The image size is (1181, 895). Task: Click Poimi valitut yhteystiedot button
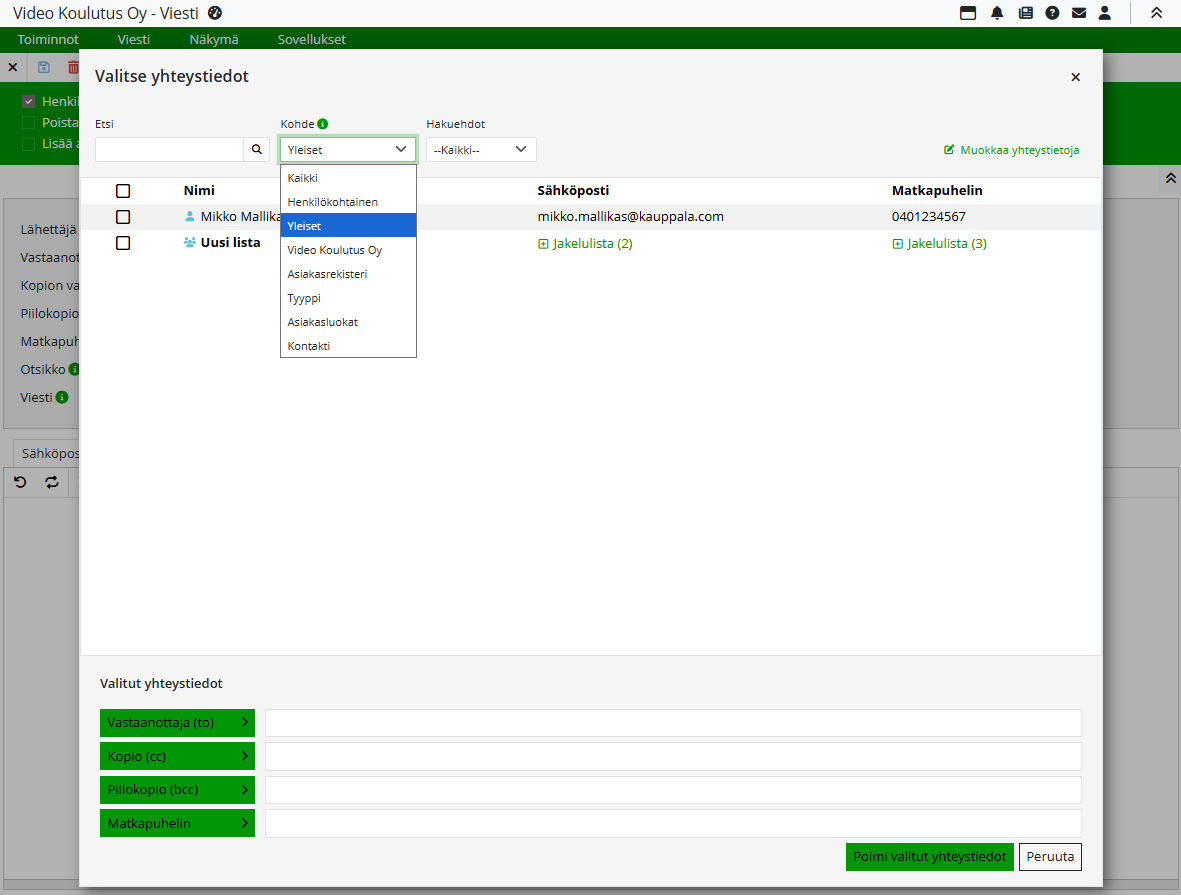(929, 857)
